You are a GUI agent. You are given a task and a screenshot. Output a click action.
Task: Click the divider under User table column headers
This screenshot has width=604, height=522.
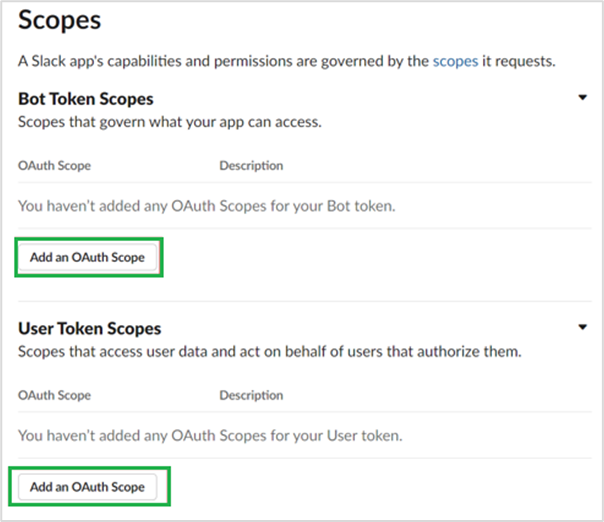301,413
